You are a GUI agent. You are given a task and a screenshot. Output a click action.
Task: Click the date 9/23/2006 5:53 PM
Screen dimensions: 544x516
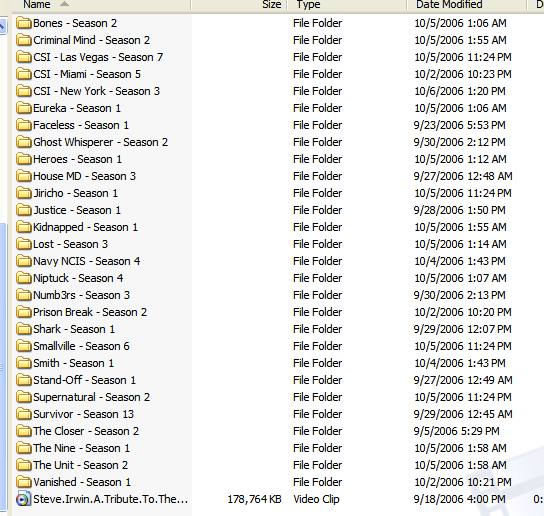click(459, 125)
